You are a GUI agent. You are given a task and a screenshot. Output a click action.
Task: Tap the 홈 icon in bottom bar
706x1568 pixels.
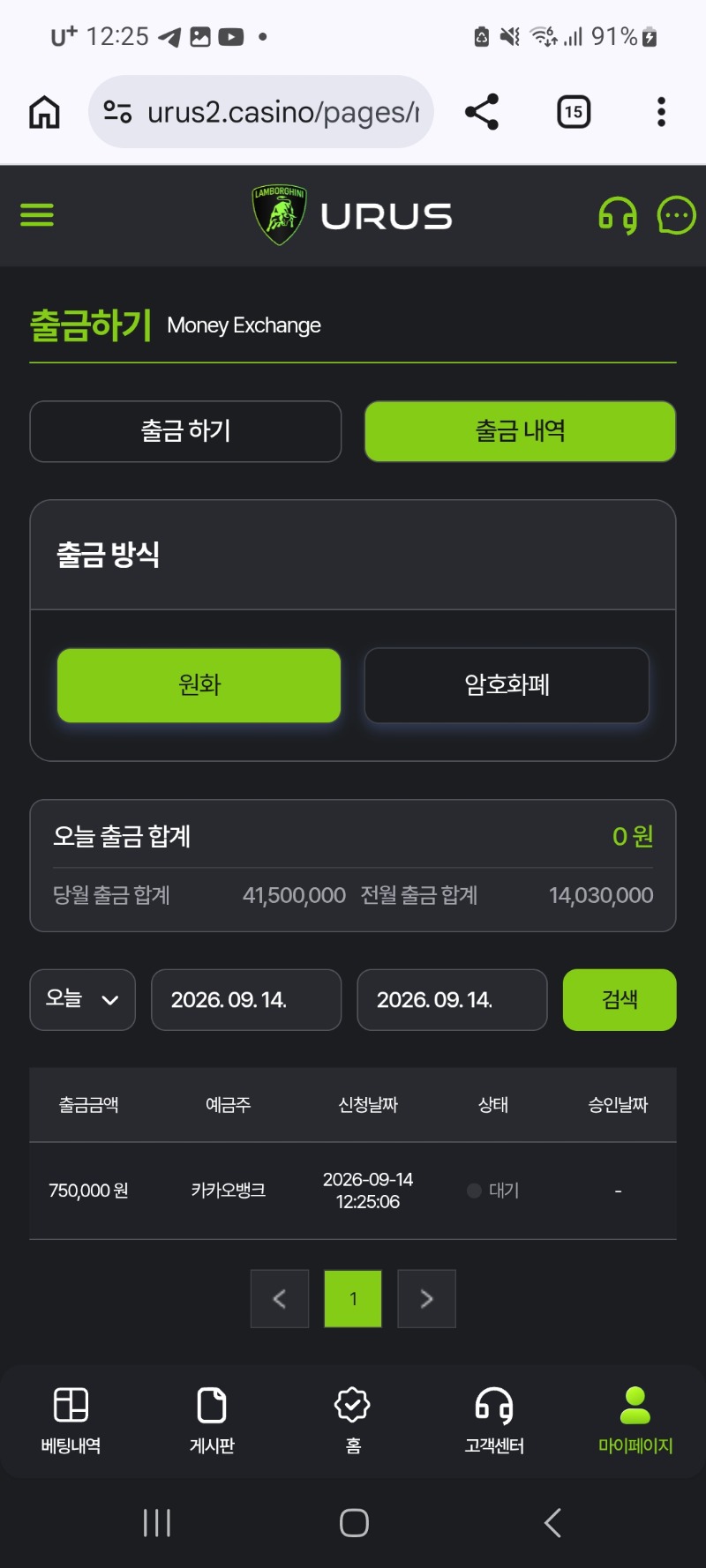click(x=353, y=1421)
